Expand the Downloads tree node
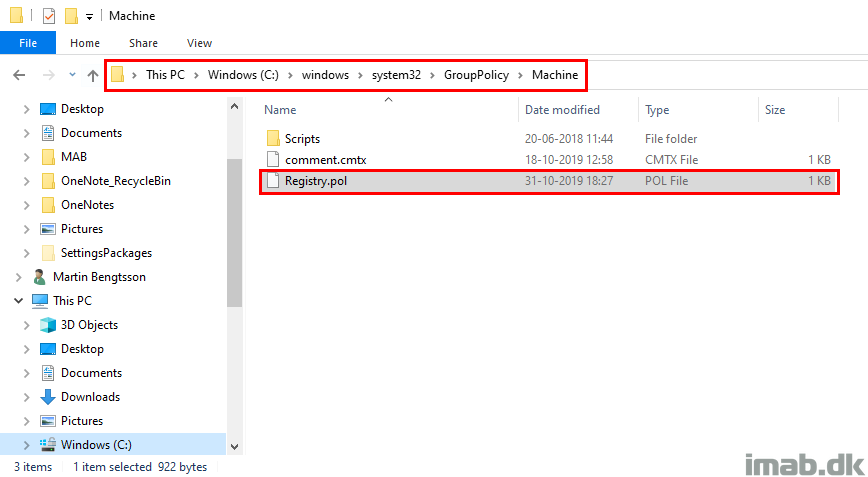Viewport: 868px width, 477px height. click(27, 397)
